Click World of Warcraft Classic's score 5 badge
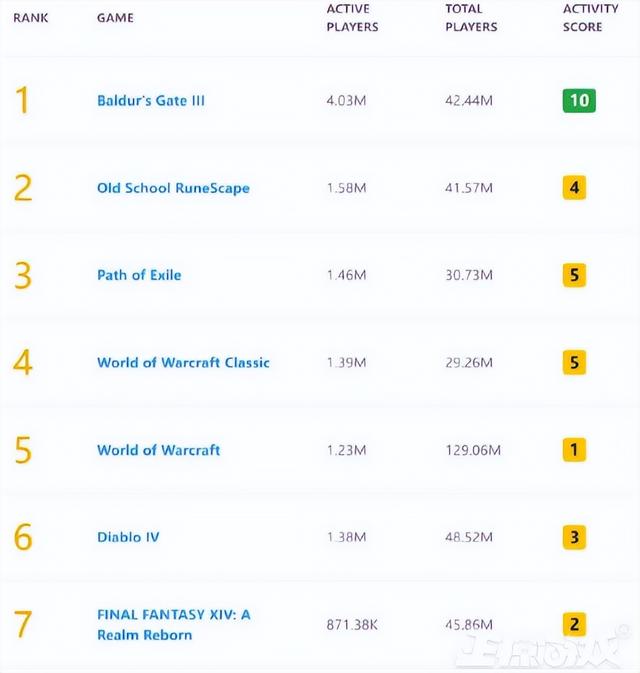This screenshot has width=640, height=673. click(x=574, y=363)
